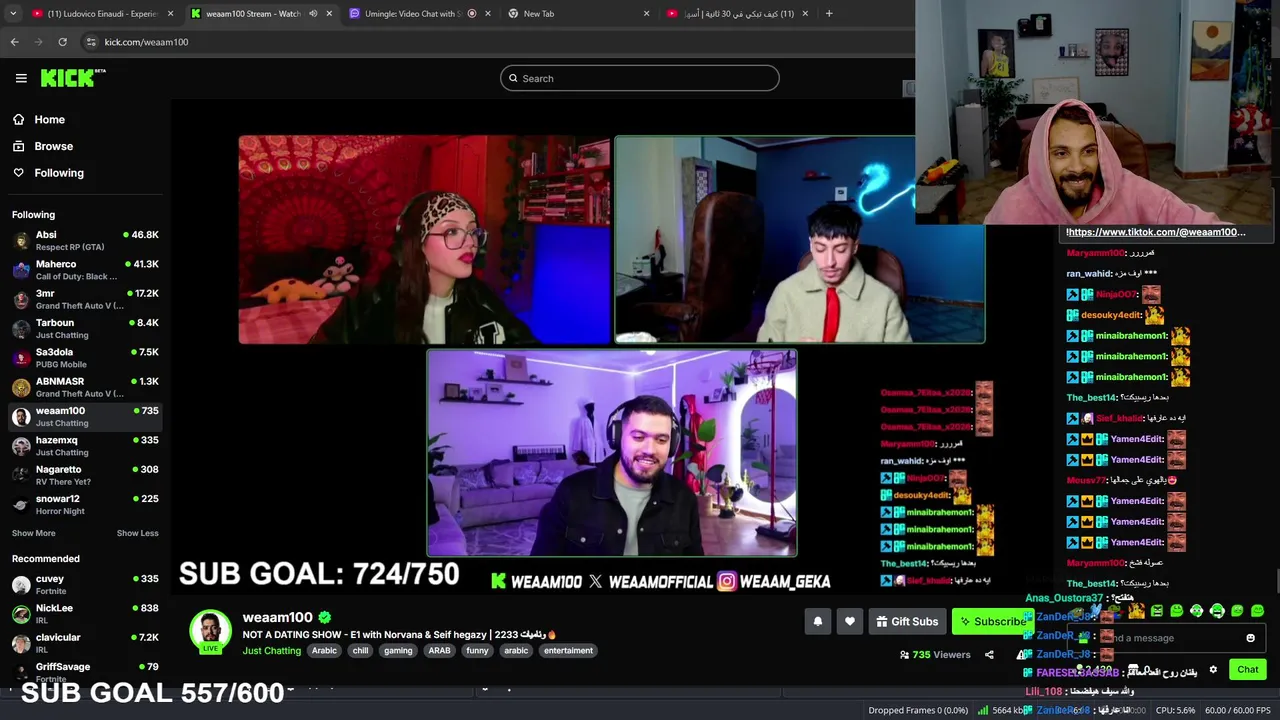Expand Following list with Show More
Image resolution: width=1280 pixels, height=720 pixels.
[34, 533]
